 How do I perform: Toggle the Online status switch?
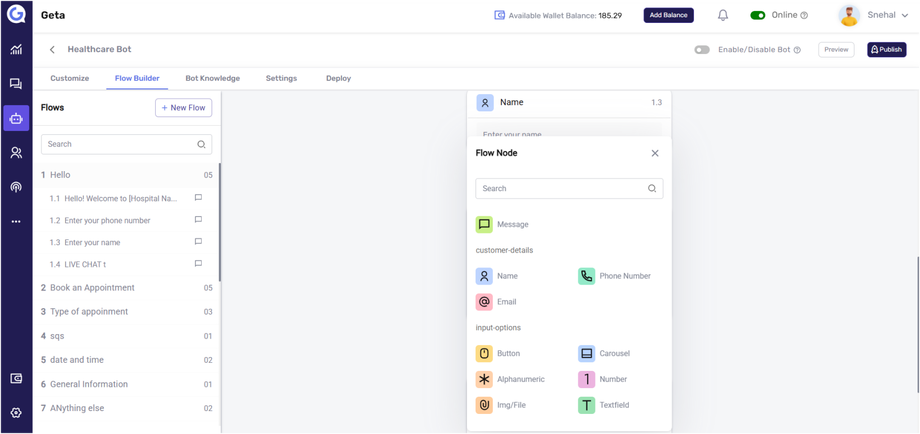[757, 15]
